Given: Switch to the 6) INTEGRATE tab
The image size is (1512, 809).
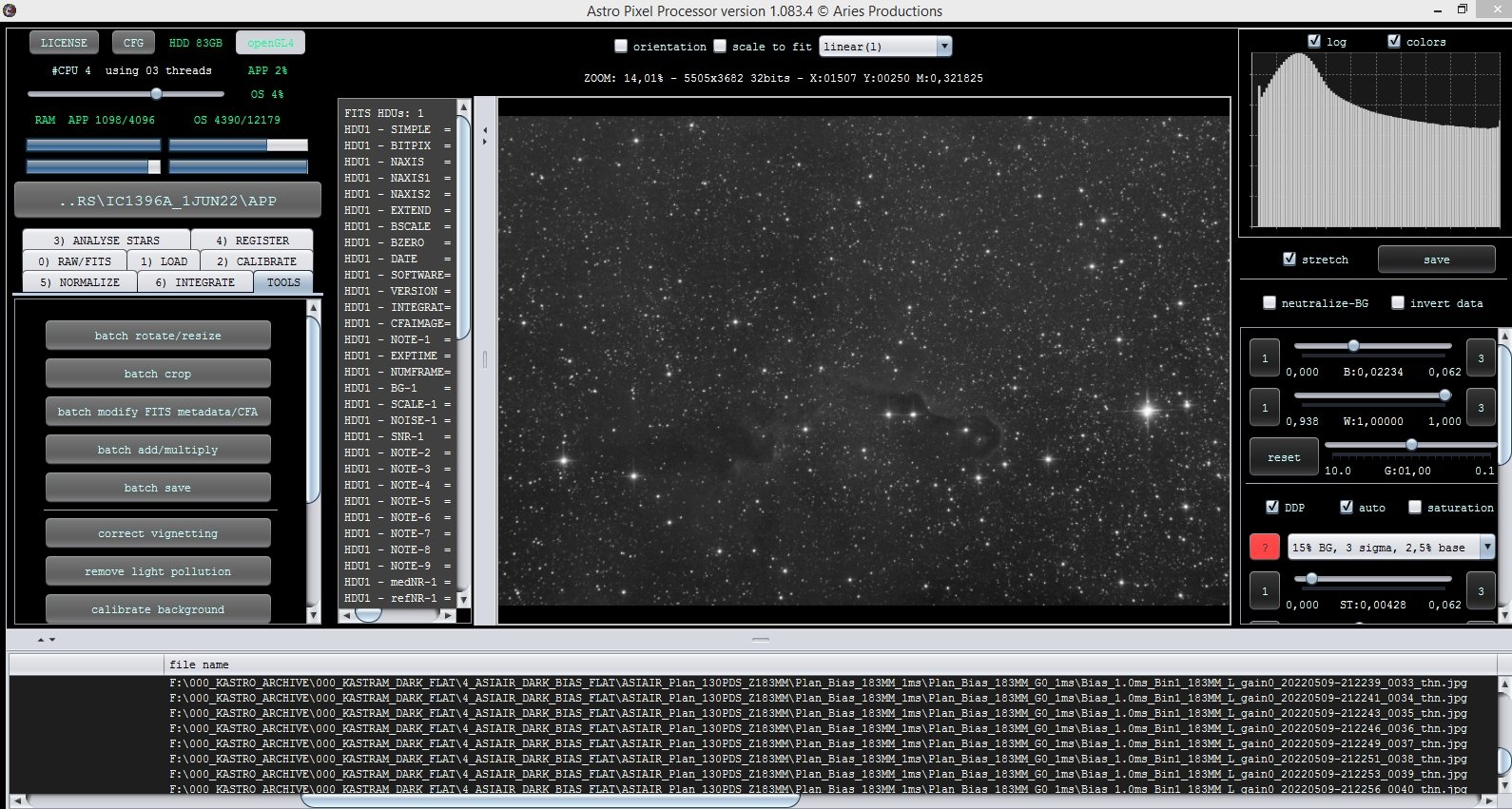Looking at the screenshot, I should 195,282.
